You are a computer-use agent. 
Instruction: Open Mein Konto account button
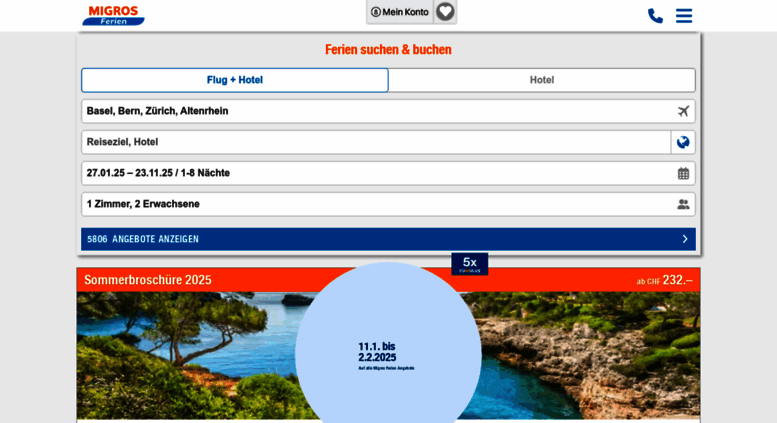click(x=400, y=12)
